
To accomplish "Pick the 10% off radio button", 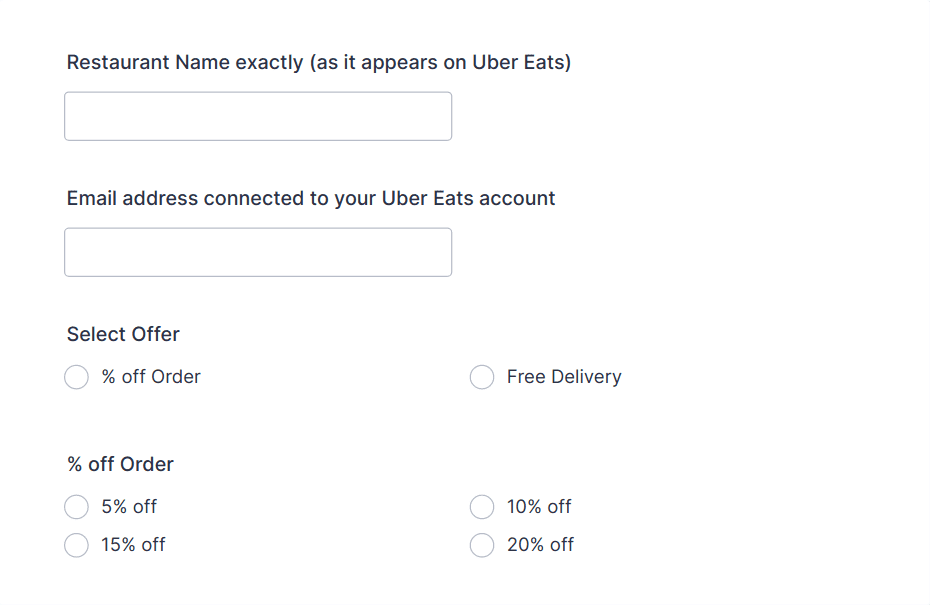I will tap(481, 507).
